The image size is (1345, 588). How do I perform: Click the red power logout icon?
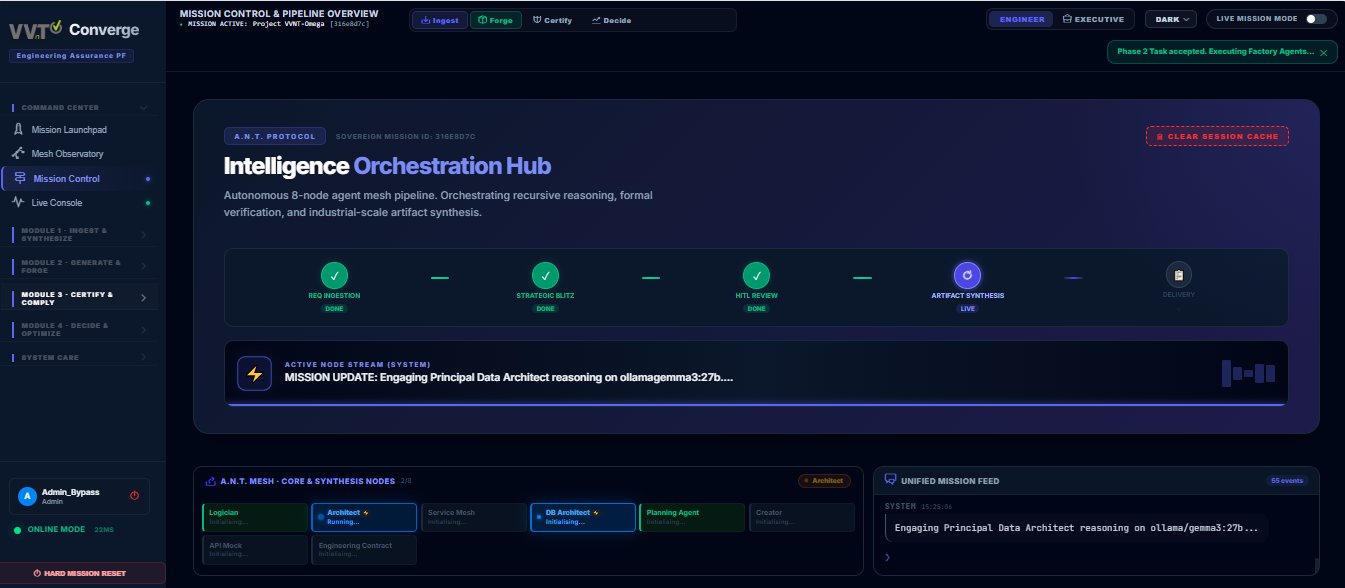tap(134, 495)
